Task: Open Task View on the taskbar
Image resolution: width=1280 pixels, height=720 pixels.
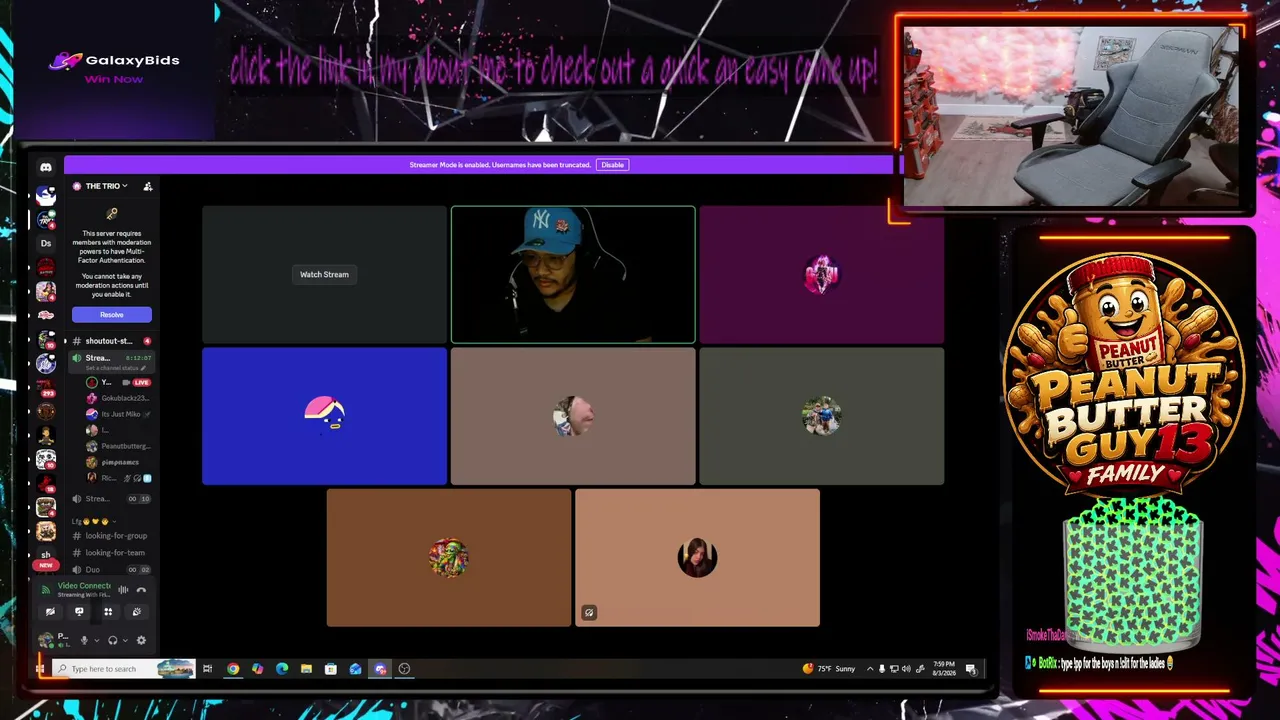Action: tap(208, 669)
